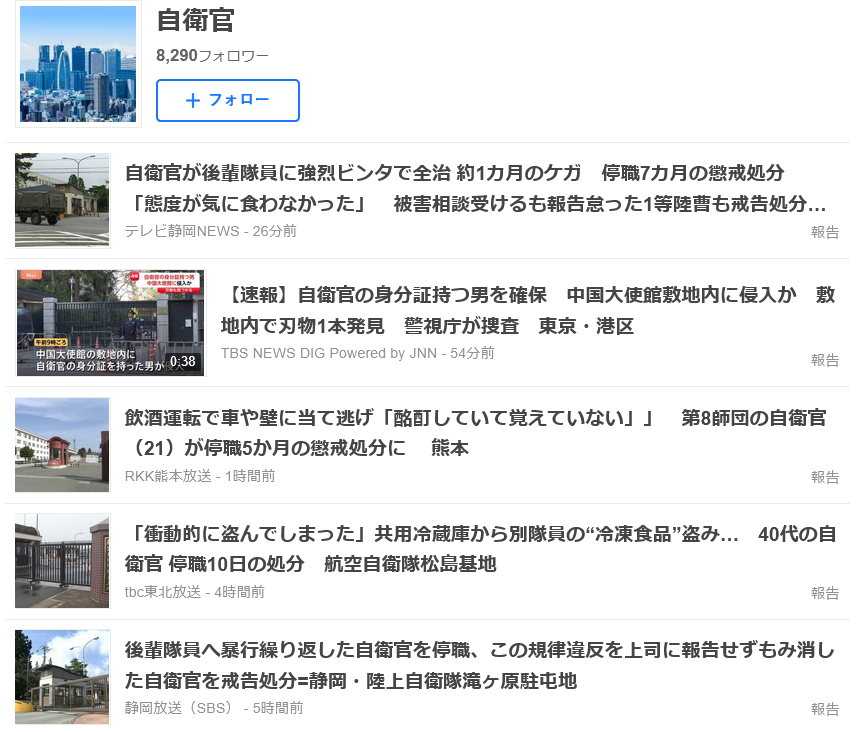Click the 第8師団 gate thumbnail image
The height and width of the screenshot is (732, 860).
[x=62, y=444]
